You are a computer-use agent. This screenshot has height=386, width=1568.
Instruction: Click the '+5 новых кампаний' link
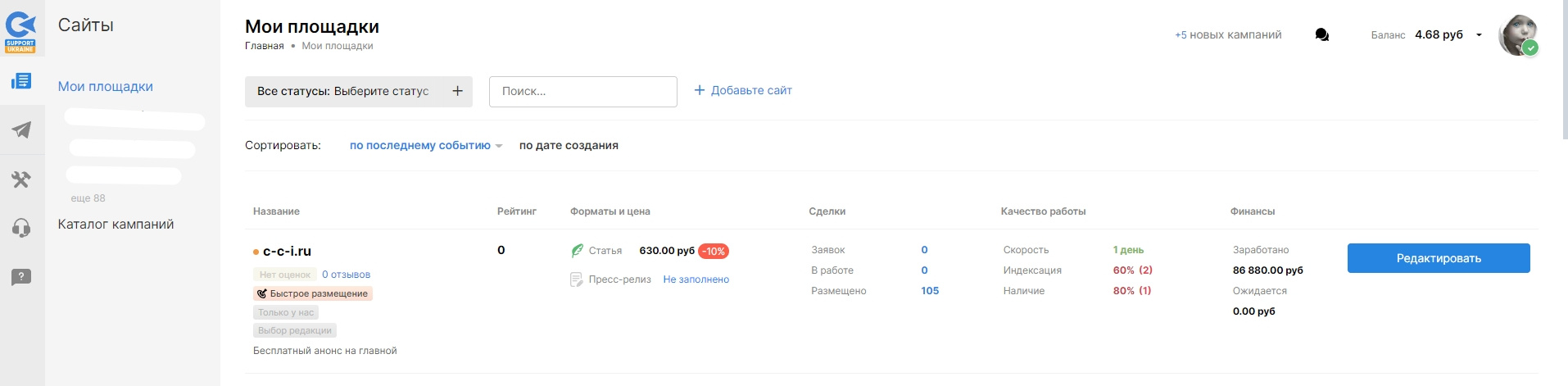[1228, 35]
